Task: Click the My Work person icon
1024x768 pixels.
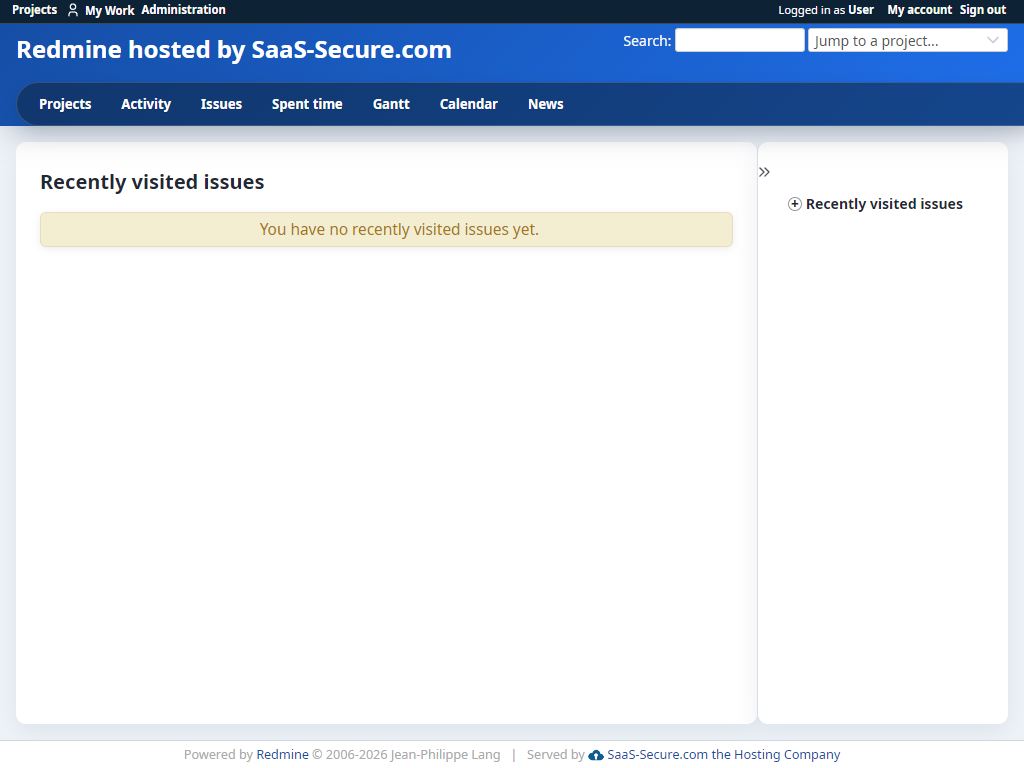Action: [x=73, y=10]
